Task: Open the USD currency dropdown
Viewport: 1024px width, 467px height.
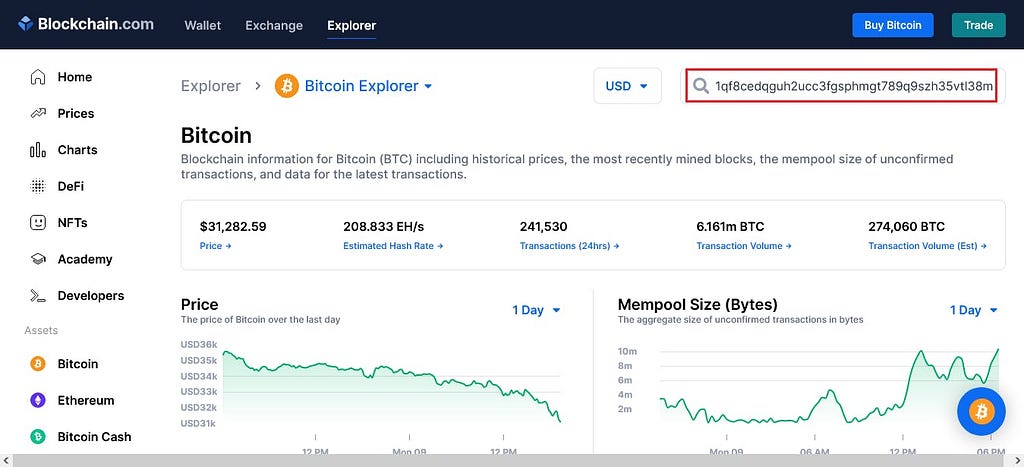Action: (627, 86)
